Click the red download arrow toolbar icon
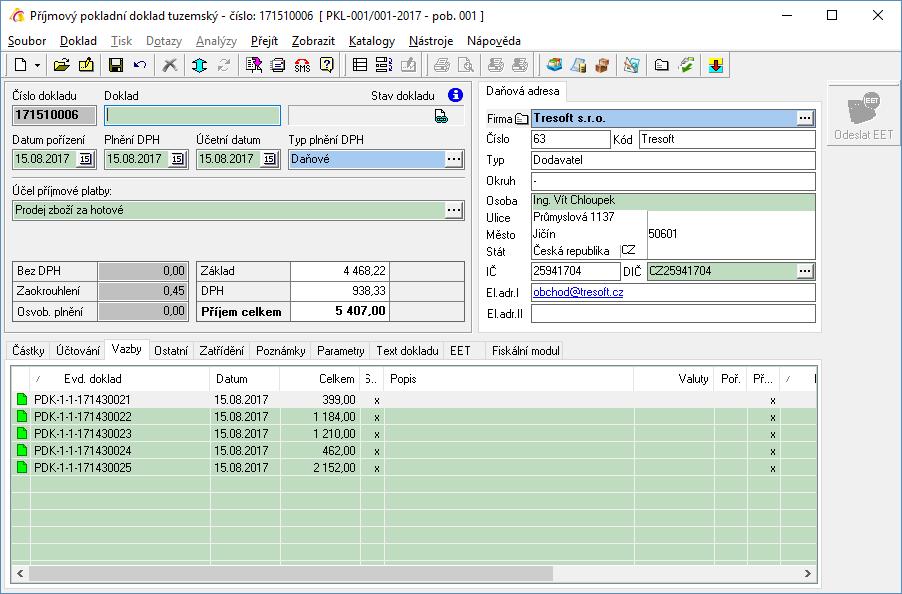 [716, 65]
